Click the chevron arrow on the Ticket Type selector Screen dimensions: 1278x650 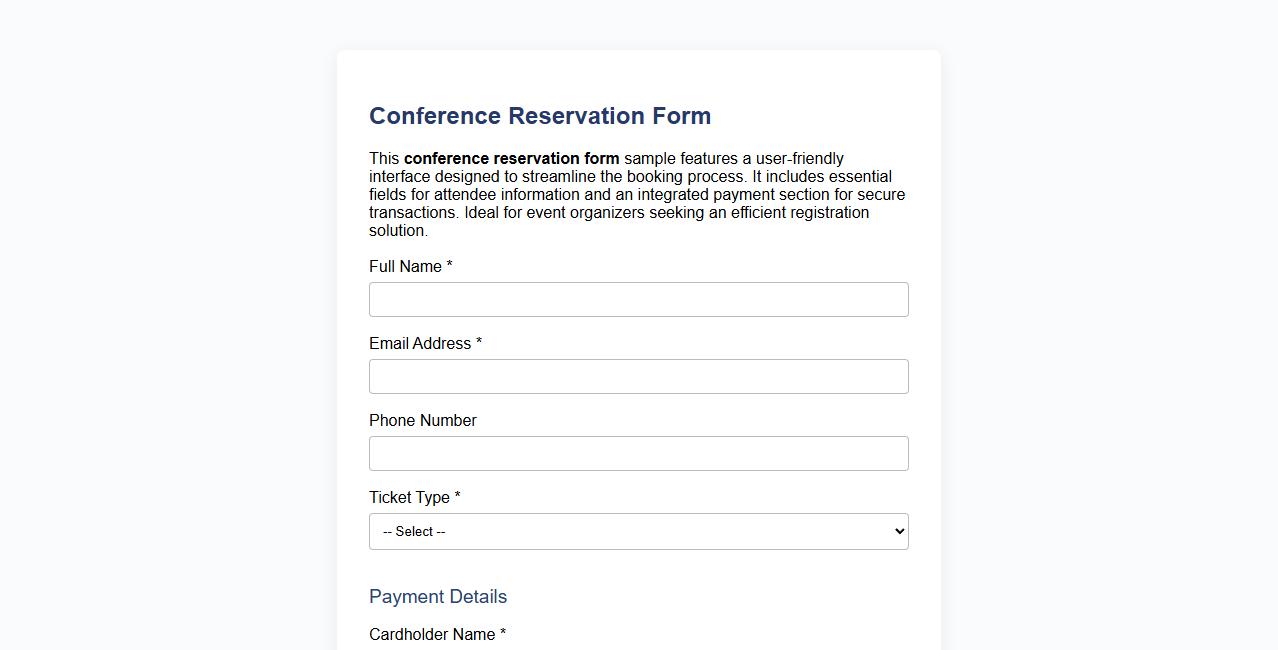pos(895,531)
